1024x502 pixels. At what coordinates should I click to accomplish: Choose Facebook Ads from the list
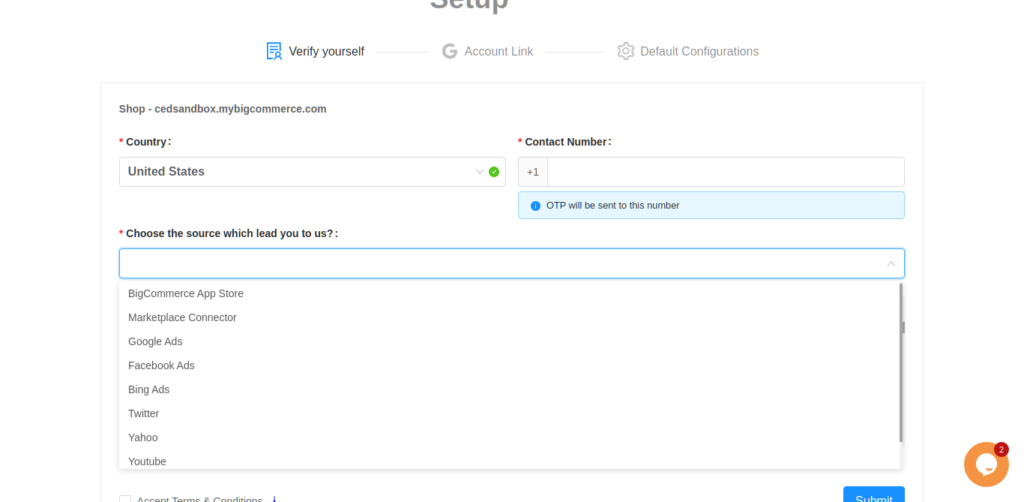coord(509,366)
